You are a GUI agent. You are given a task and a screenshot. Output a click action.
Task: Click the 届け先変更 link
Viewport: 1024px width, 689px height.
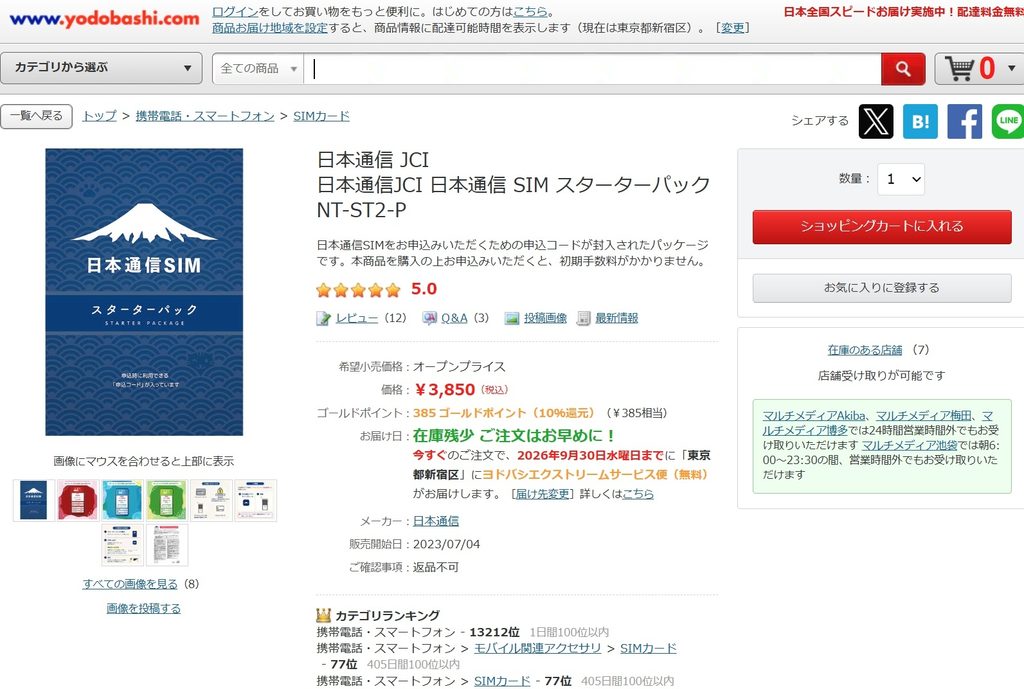pos(543,494)
